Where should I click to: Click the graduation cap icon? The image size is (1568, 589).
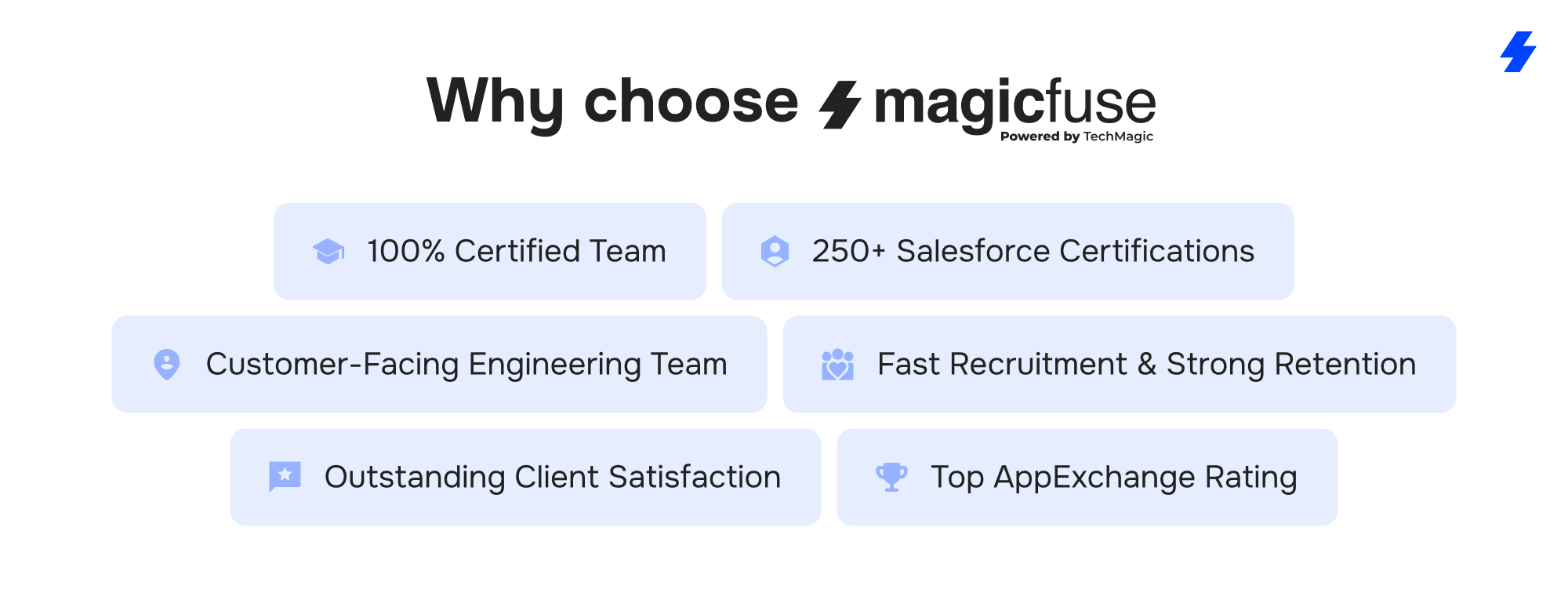tap(328, 252)
